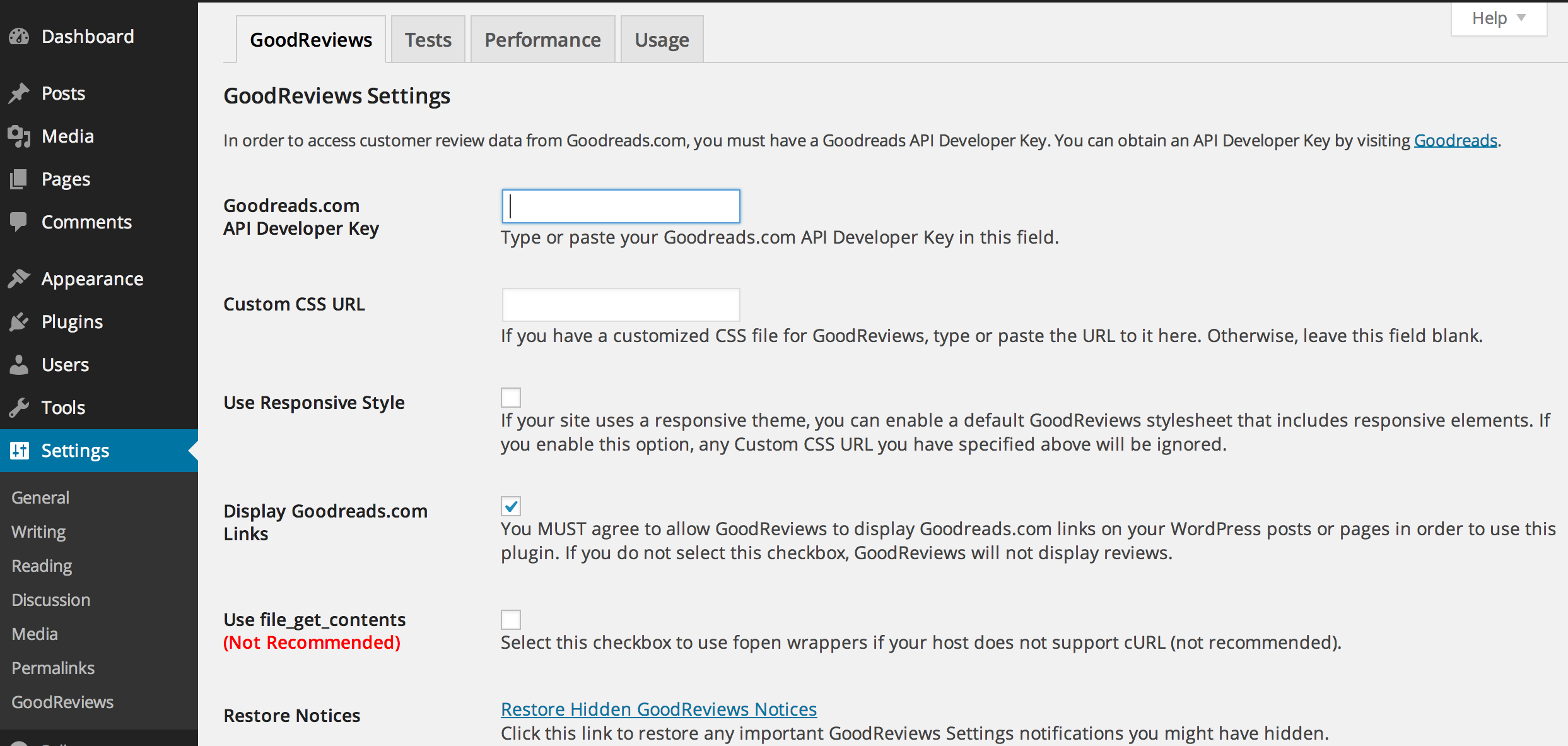Click the Dashboard gauge icon
Image resolution: width=1568 pixels, height=746 pixels.
[19, 37]
